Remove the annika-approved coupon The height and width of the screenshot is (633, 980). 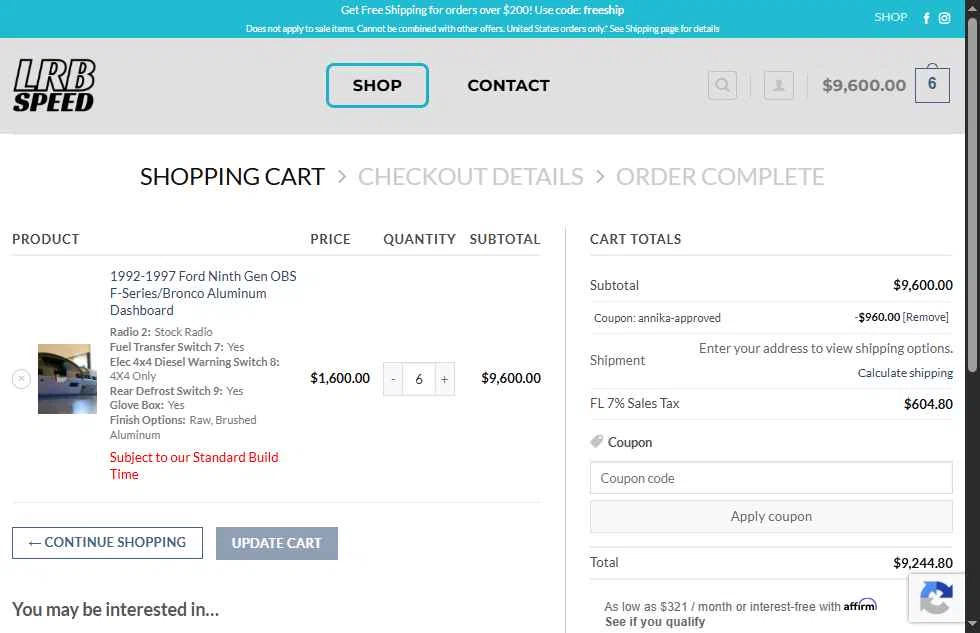926,317
